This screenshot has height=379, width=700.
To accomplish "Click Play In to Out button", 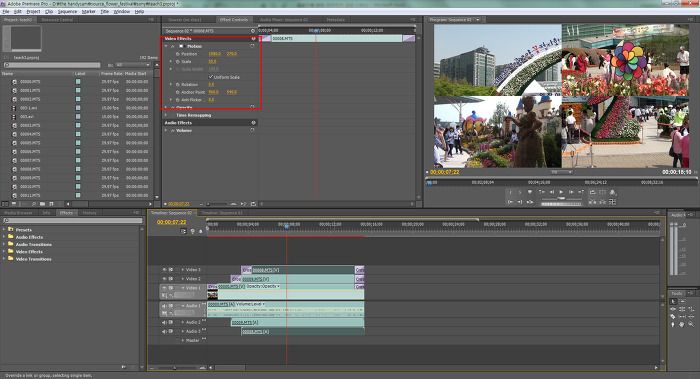I will click(x=530, y=202).
